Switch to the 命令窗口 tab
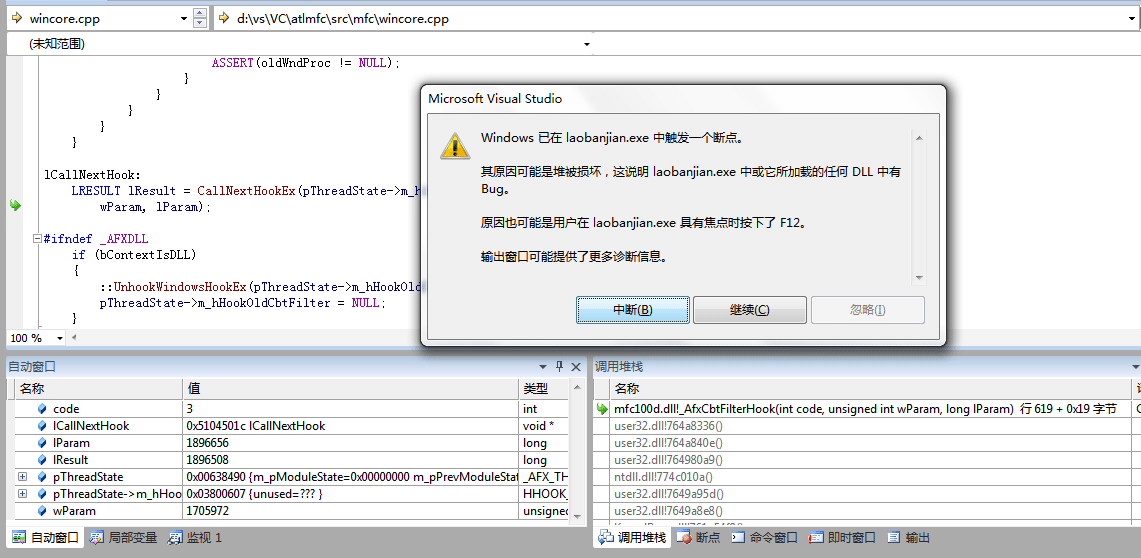 click(x=765, y=538)
